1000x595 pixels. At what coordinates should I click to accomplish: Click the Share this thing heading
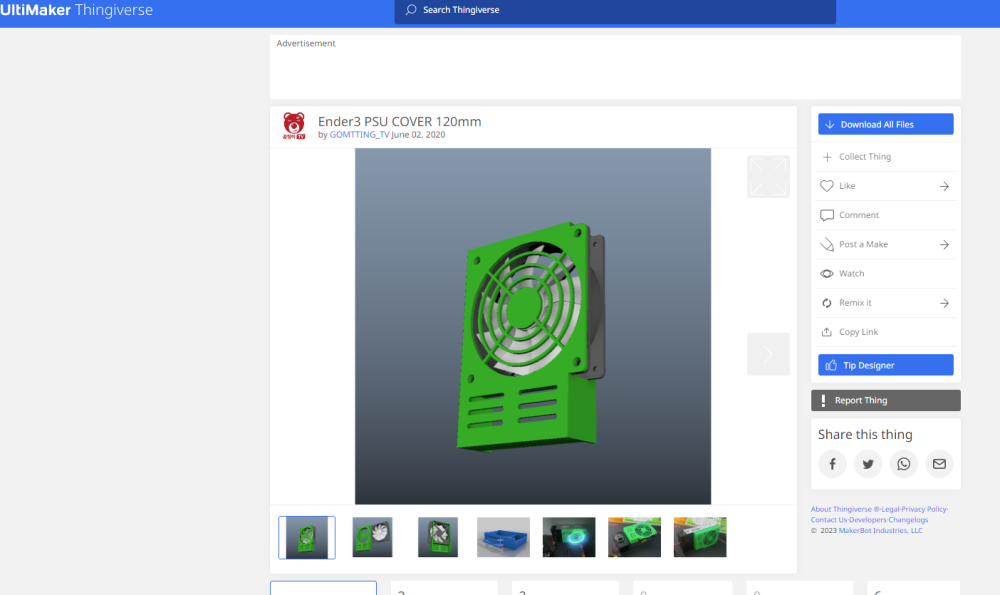tap(865, 434)
